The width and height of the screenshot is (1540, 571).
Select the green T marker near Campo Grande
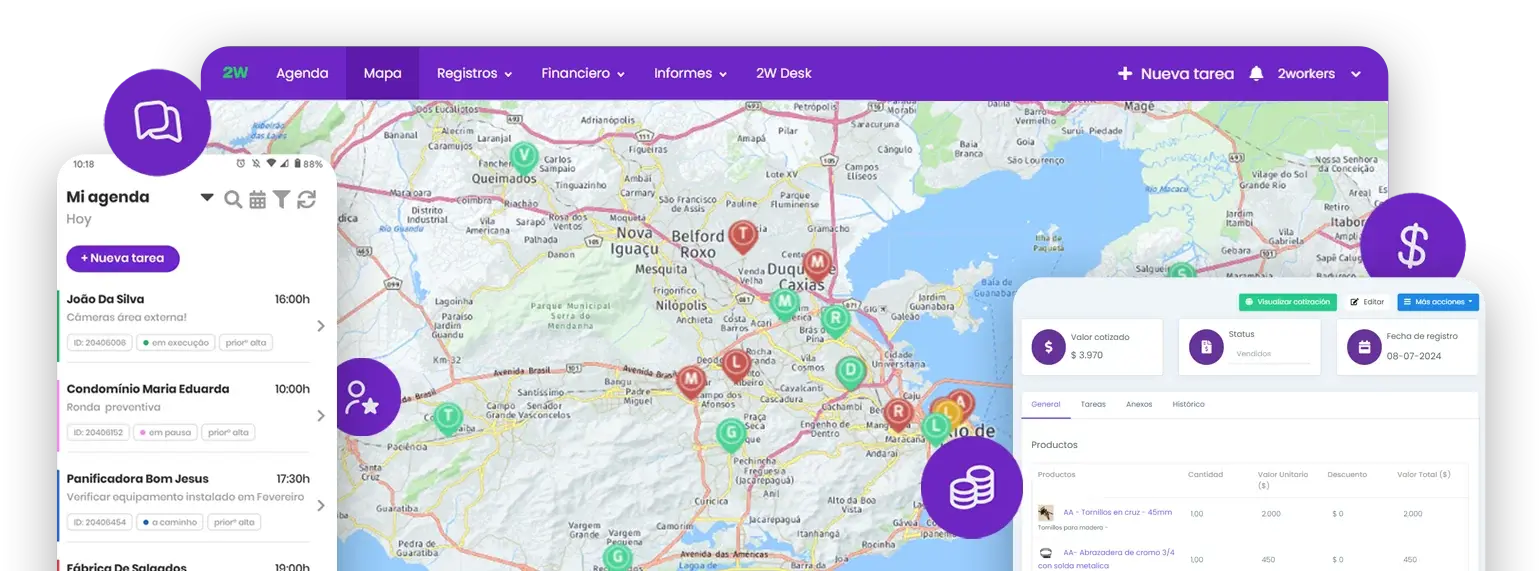click(448, 418)
